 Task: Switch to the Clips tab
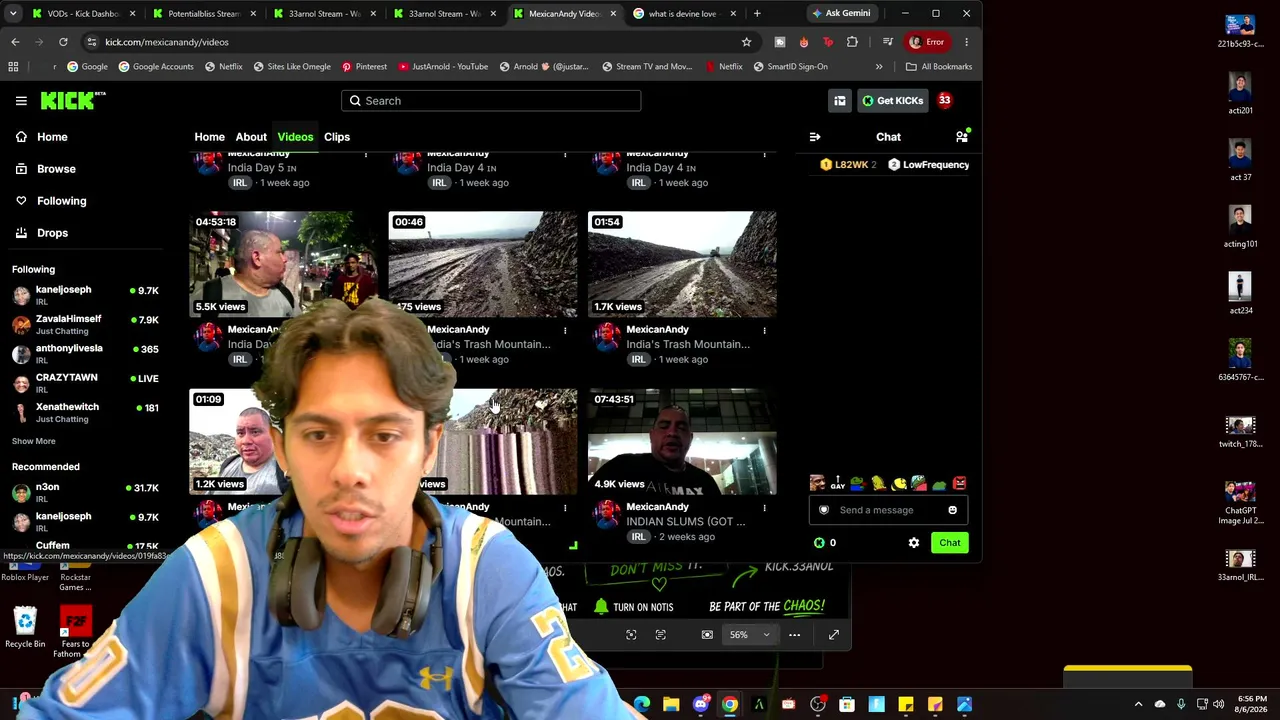pos(337,137)
